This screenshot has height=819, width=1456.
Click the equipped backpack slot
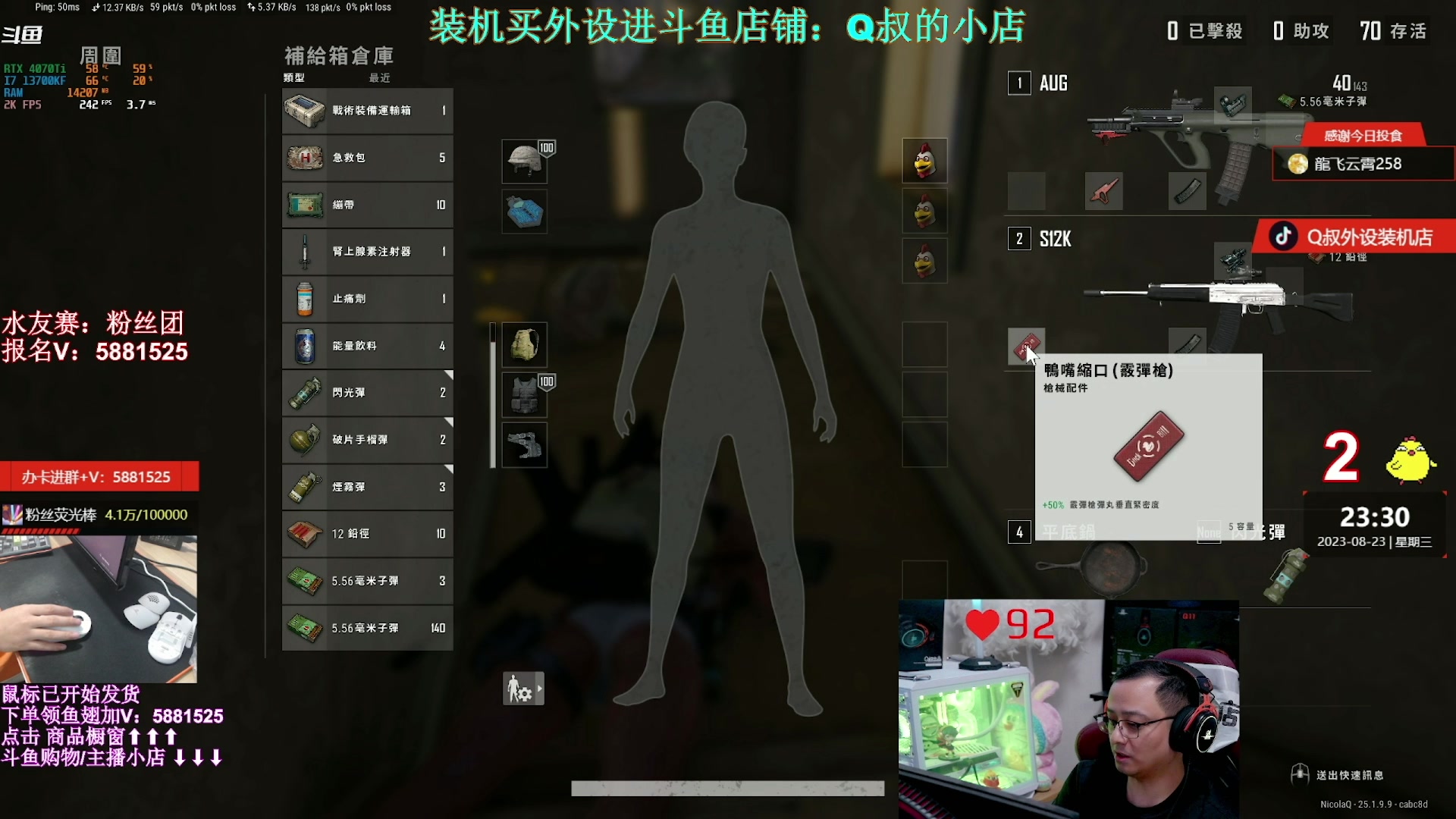524,345
